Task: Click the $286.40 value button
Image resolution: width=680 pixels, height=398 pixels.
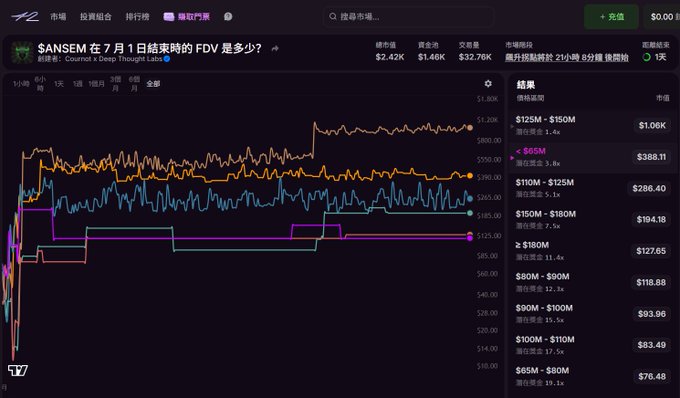Action: (x=649, y=188)
